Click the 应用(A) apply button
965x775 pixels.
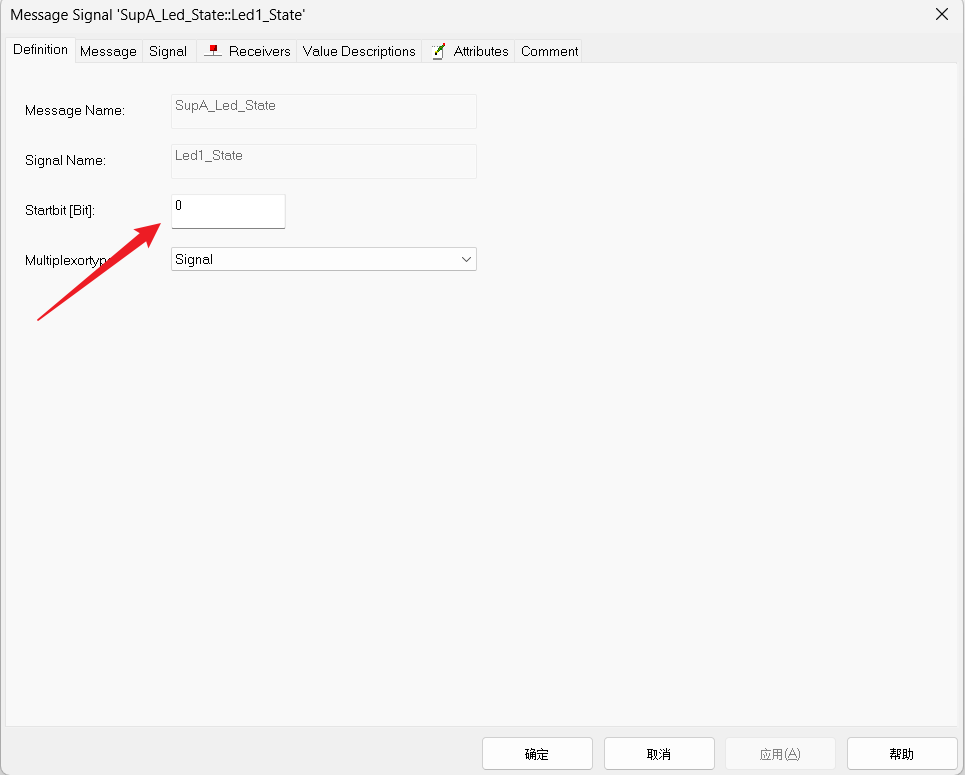780,753
